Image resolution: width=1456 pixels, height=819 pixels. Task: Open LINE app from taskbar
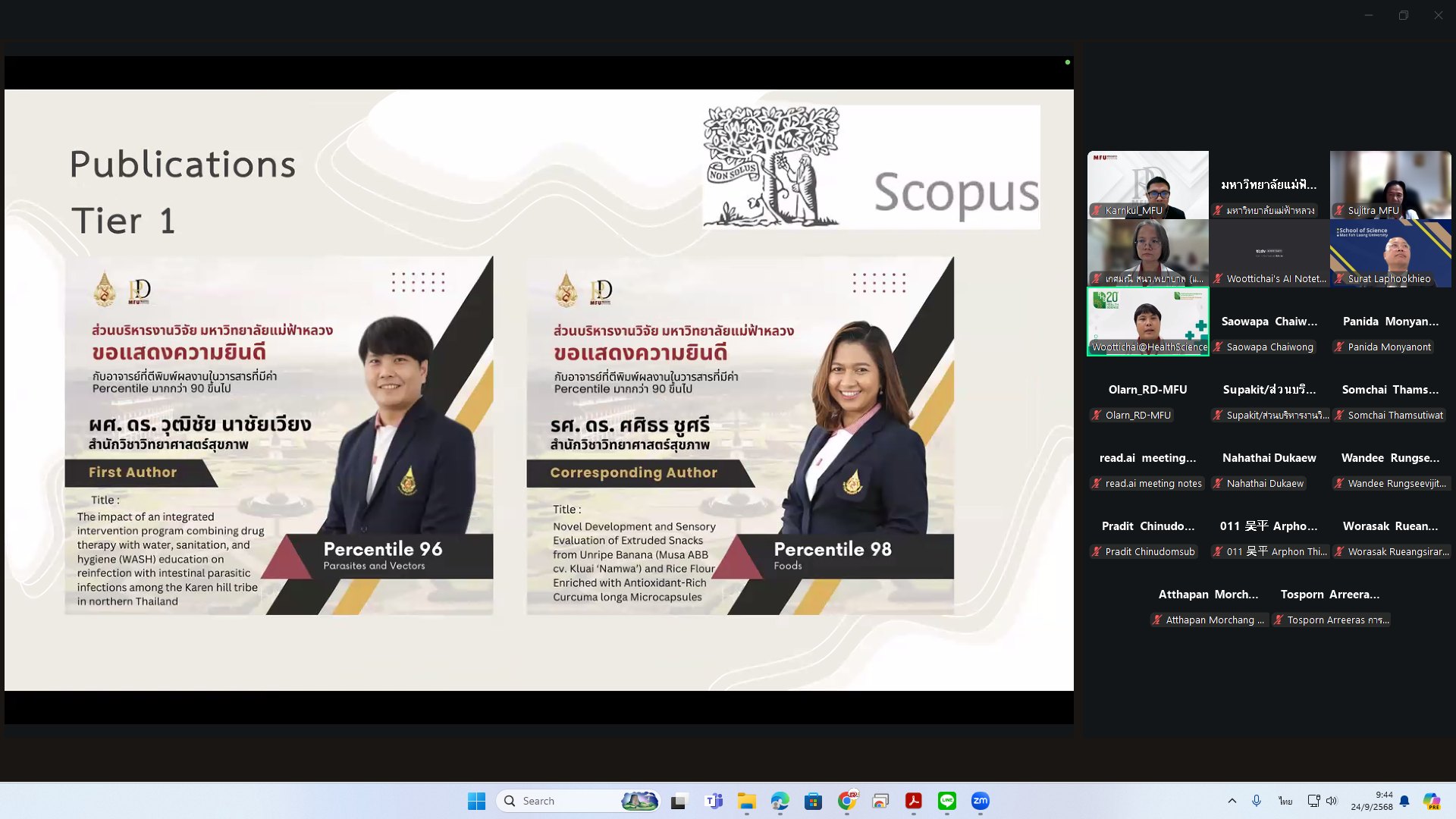[x=946, y=801]
